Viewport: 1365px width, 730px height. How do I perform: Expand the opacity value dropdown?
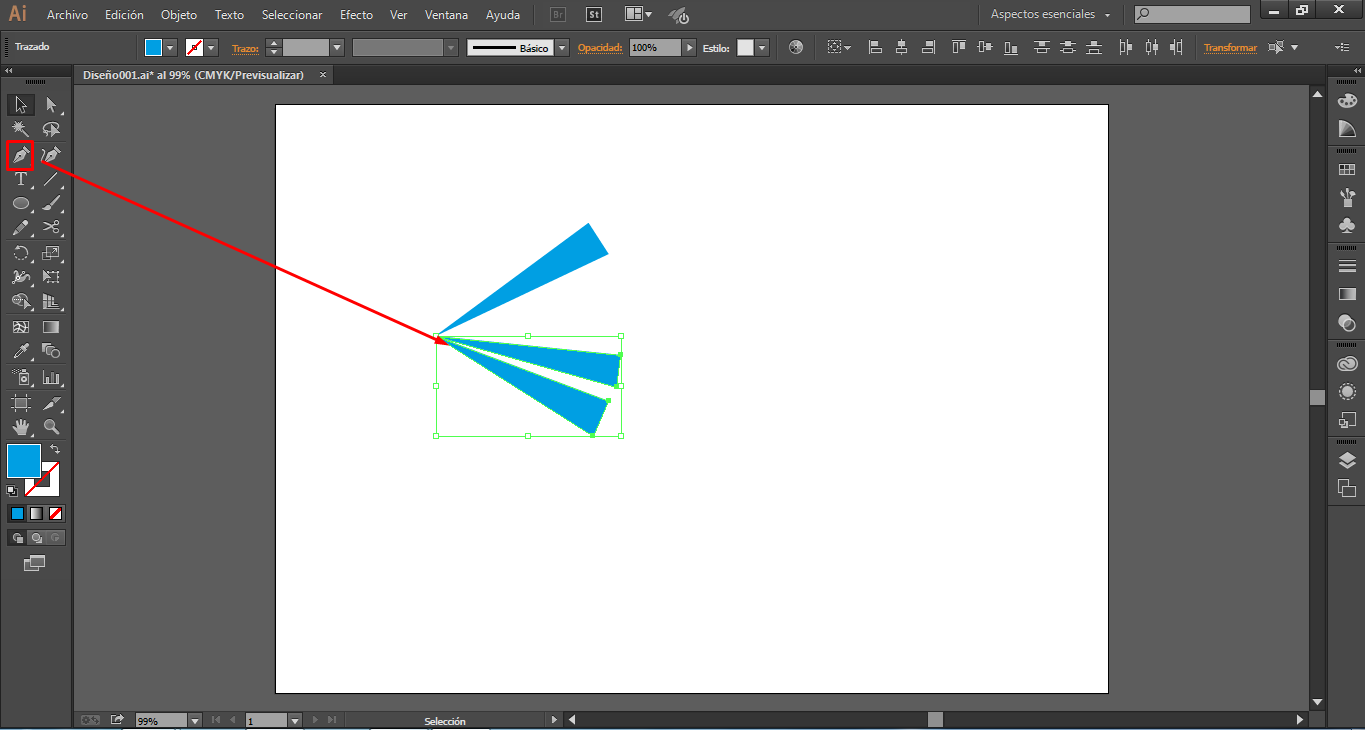(x=689, y=47)
